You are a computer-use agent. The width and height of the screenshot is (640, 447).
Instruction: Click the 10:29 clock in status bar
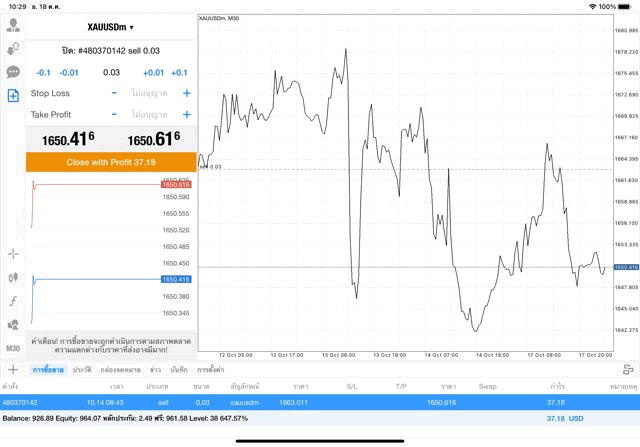click(17, 7)
